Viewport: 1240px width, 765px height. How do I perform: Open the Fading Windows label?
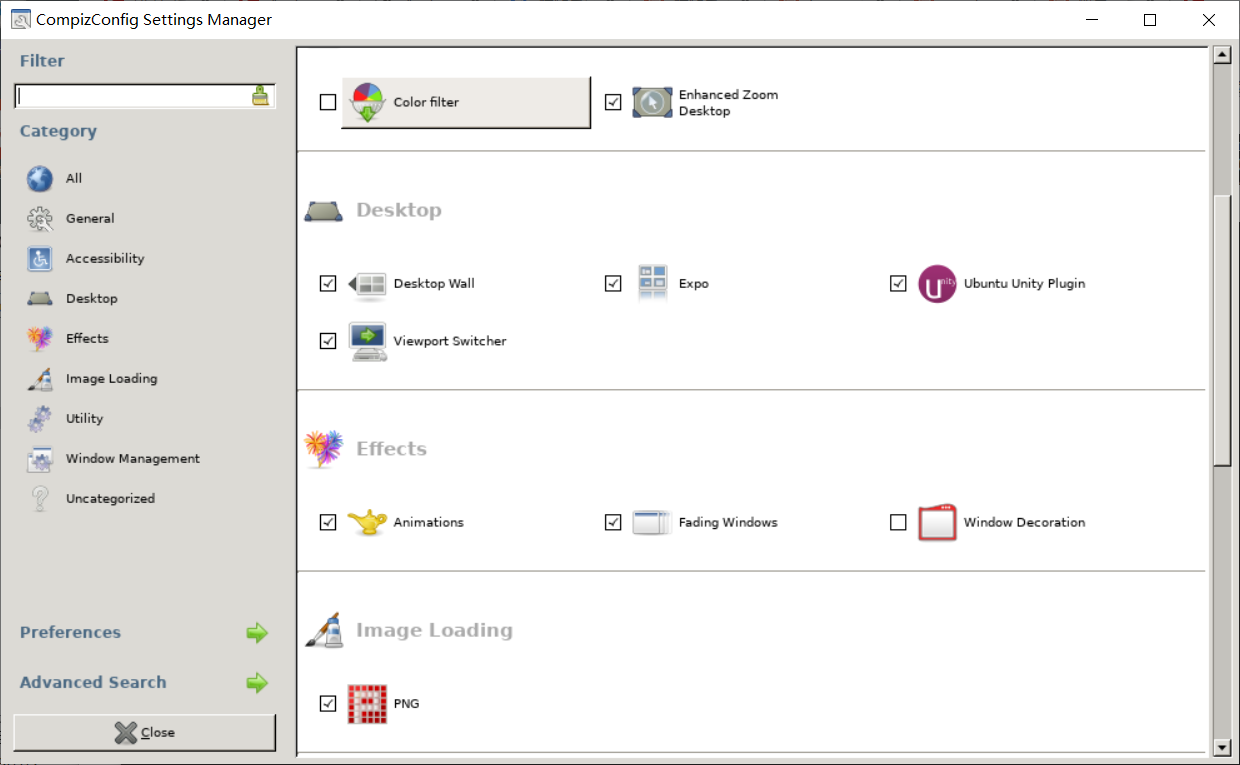point(728,522)
